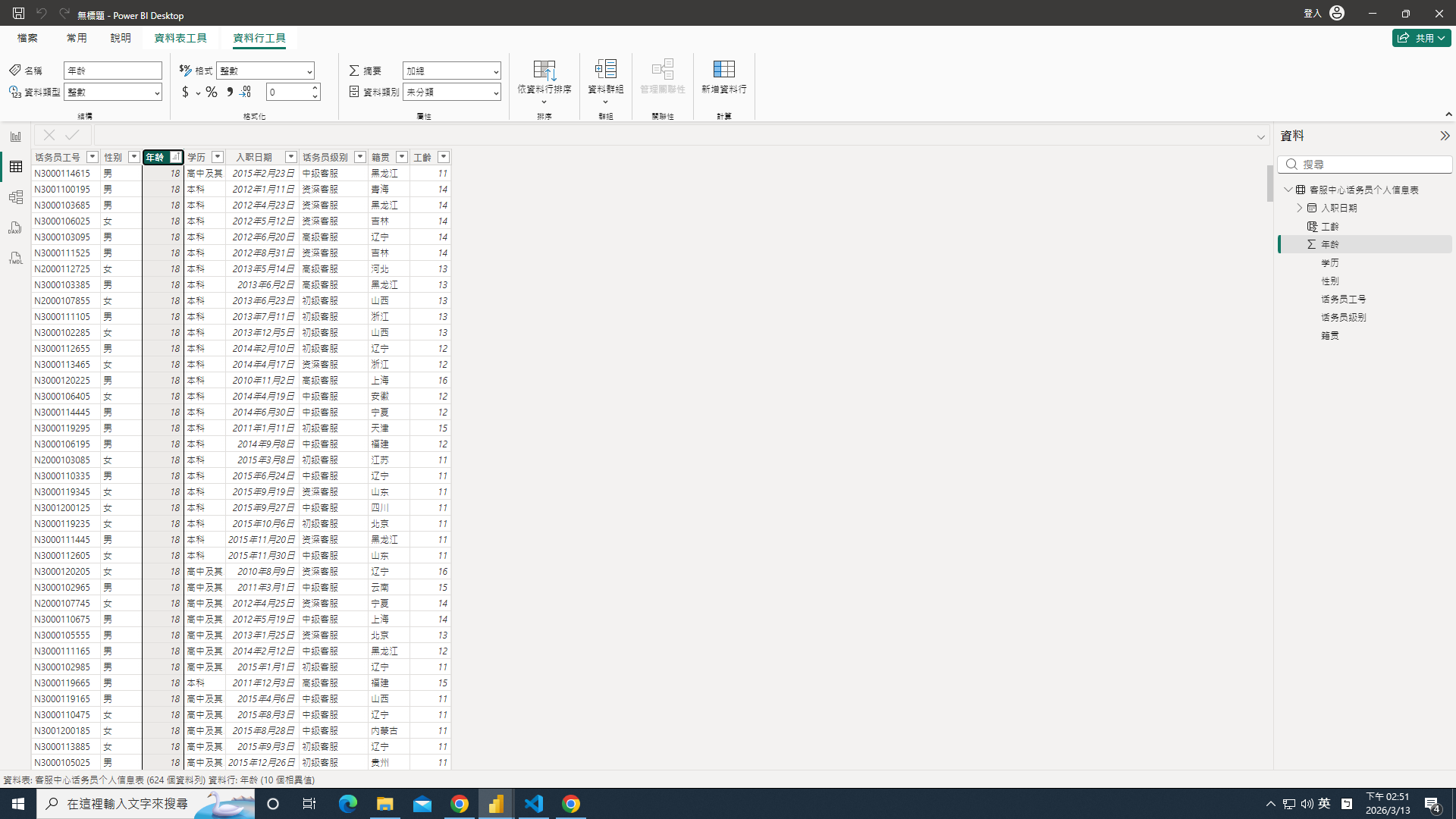Screen dimensions: 1456x819
Task: Collapse the 客服中心话务员个人信息表 table node
Action: [x=1288, y=190]
